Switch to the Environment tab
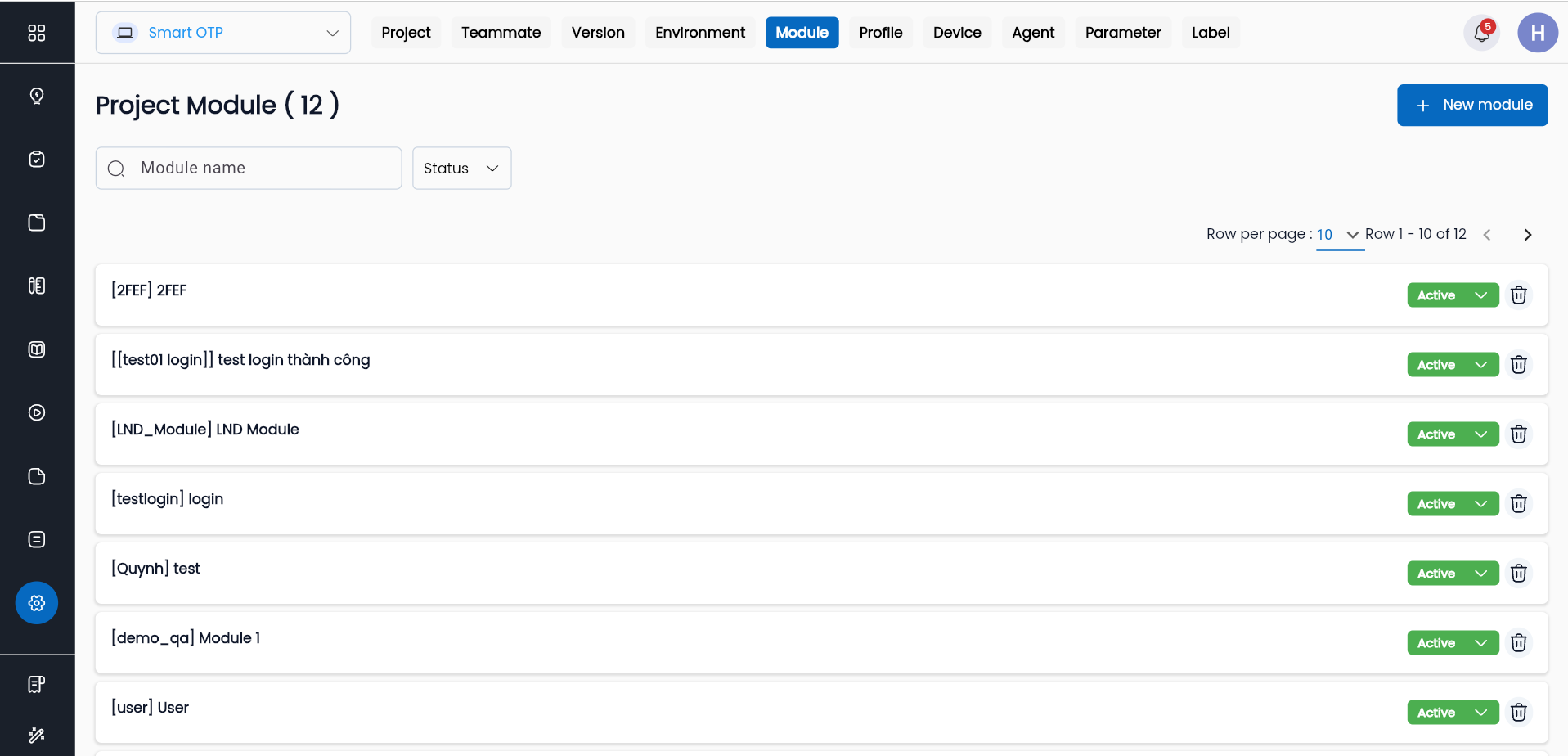 click(x=699, y=33)
